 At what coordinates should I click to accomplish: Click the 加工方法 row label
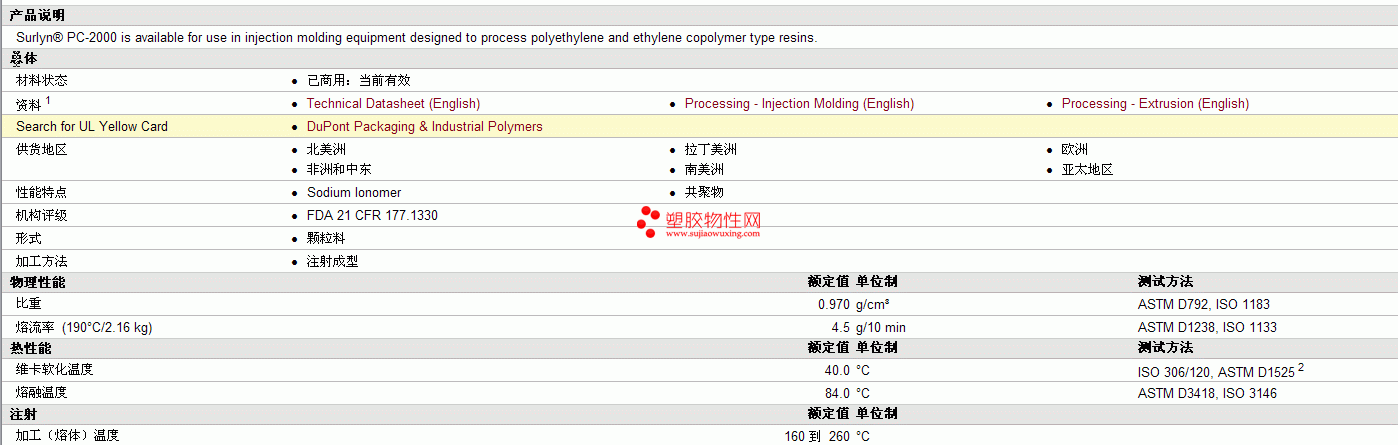tap(42, 261)
